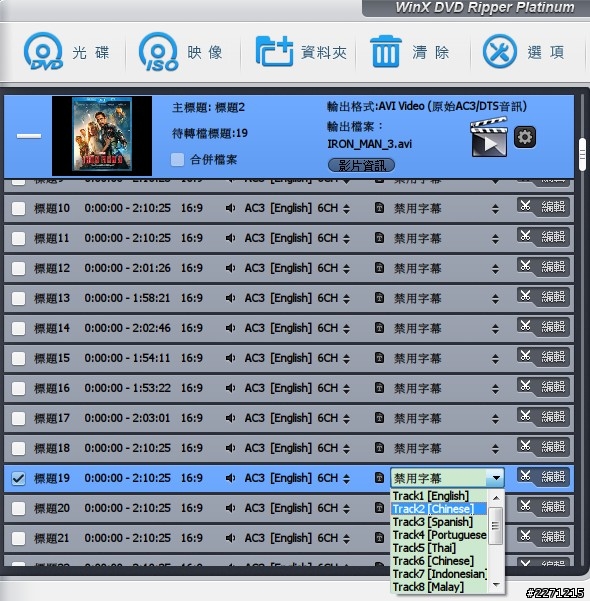Open subtitle selector for 標題11
Screen dimensions: 590x601
[495, 239]
